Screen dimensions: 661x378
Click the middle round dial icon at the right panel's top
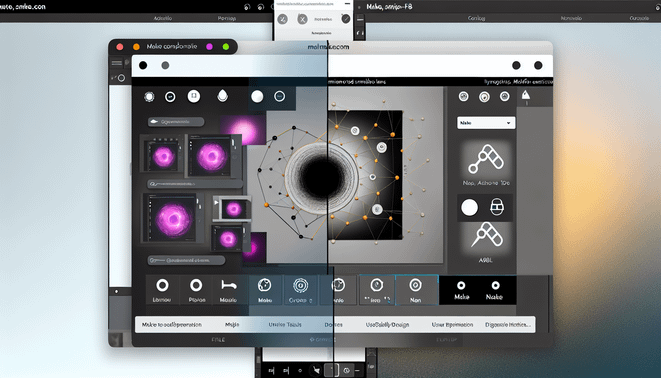[484, 97]
